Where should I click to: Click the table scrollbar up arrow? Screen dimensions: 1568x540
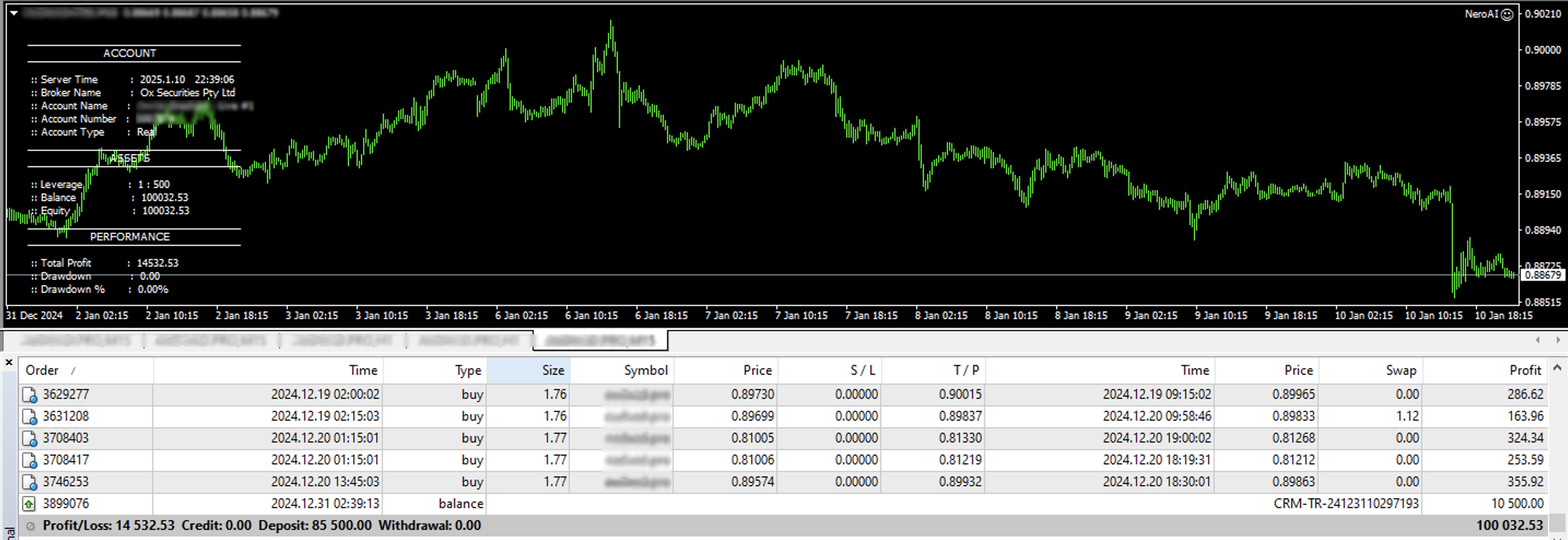(1557, 368)
